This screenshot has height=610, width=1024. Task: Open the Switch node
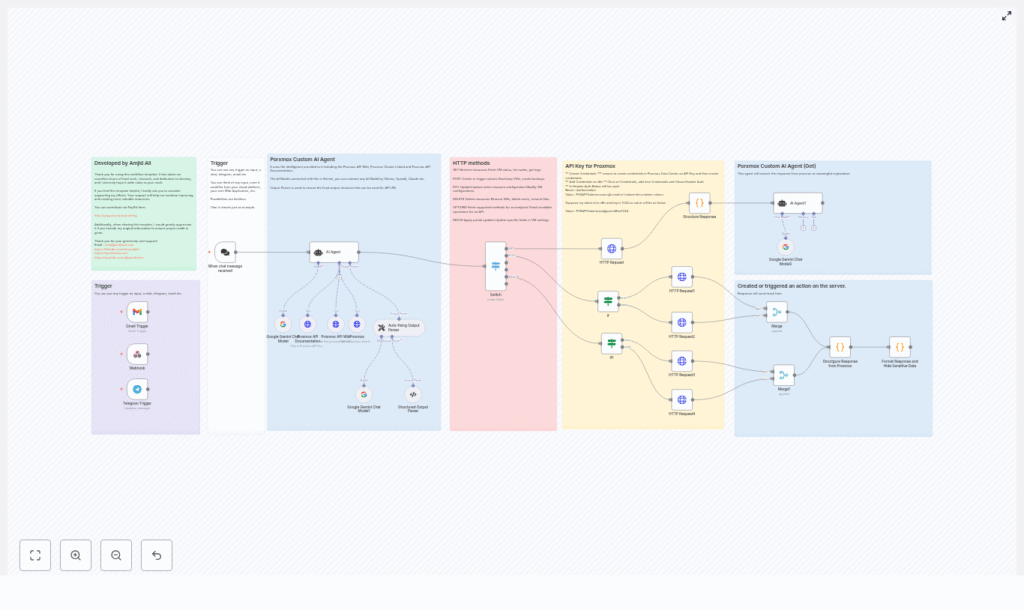tap(495, 265)
